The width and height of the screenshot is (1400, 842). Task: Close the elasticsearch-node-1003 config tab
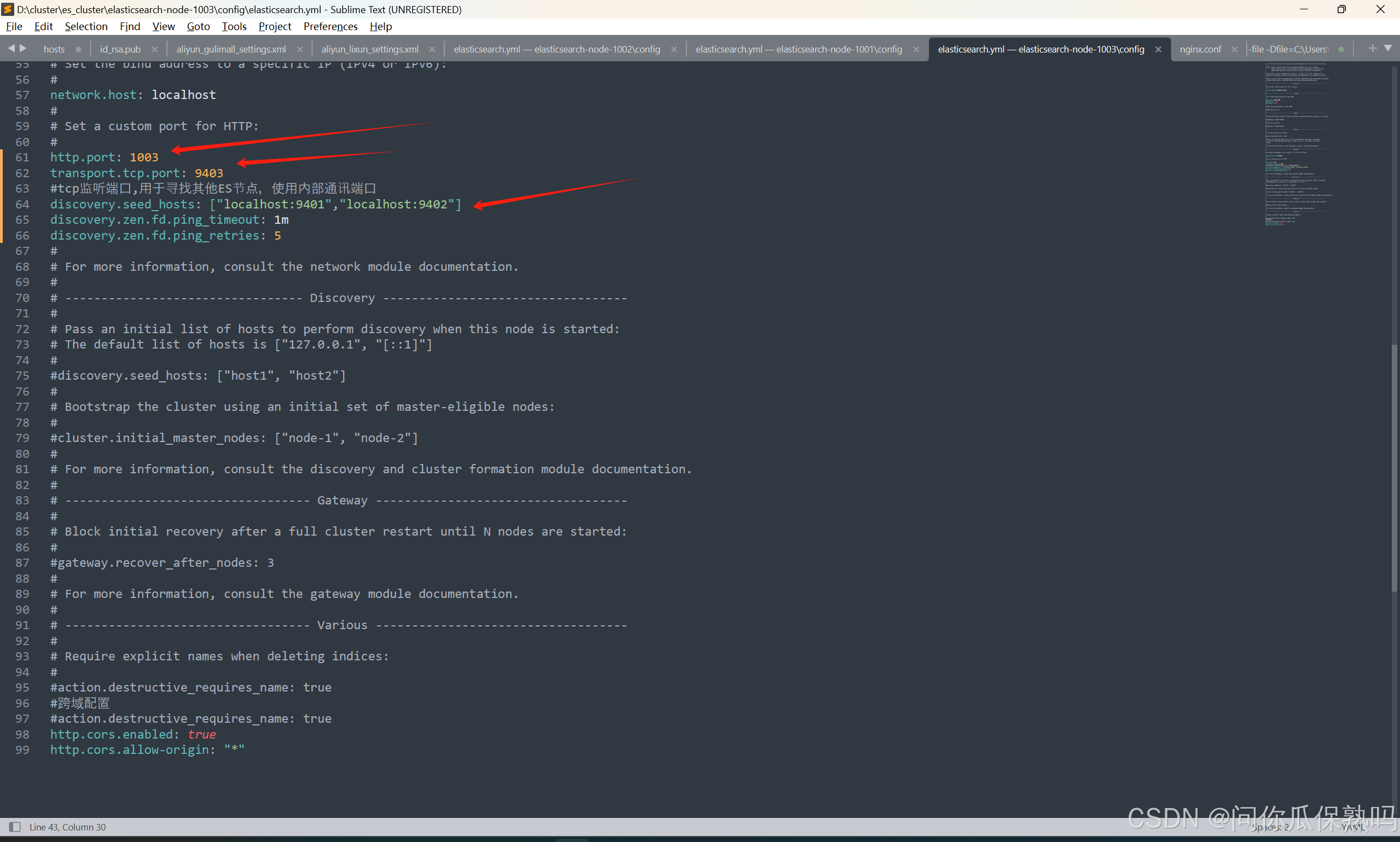tap(1158, 49)
